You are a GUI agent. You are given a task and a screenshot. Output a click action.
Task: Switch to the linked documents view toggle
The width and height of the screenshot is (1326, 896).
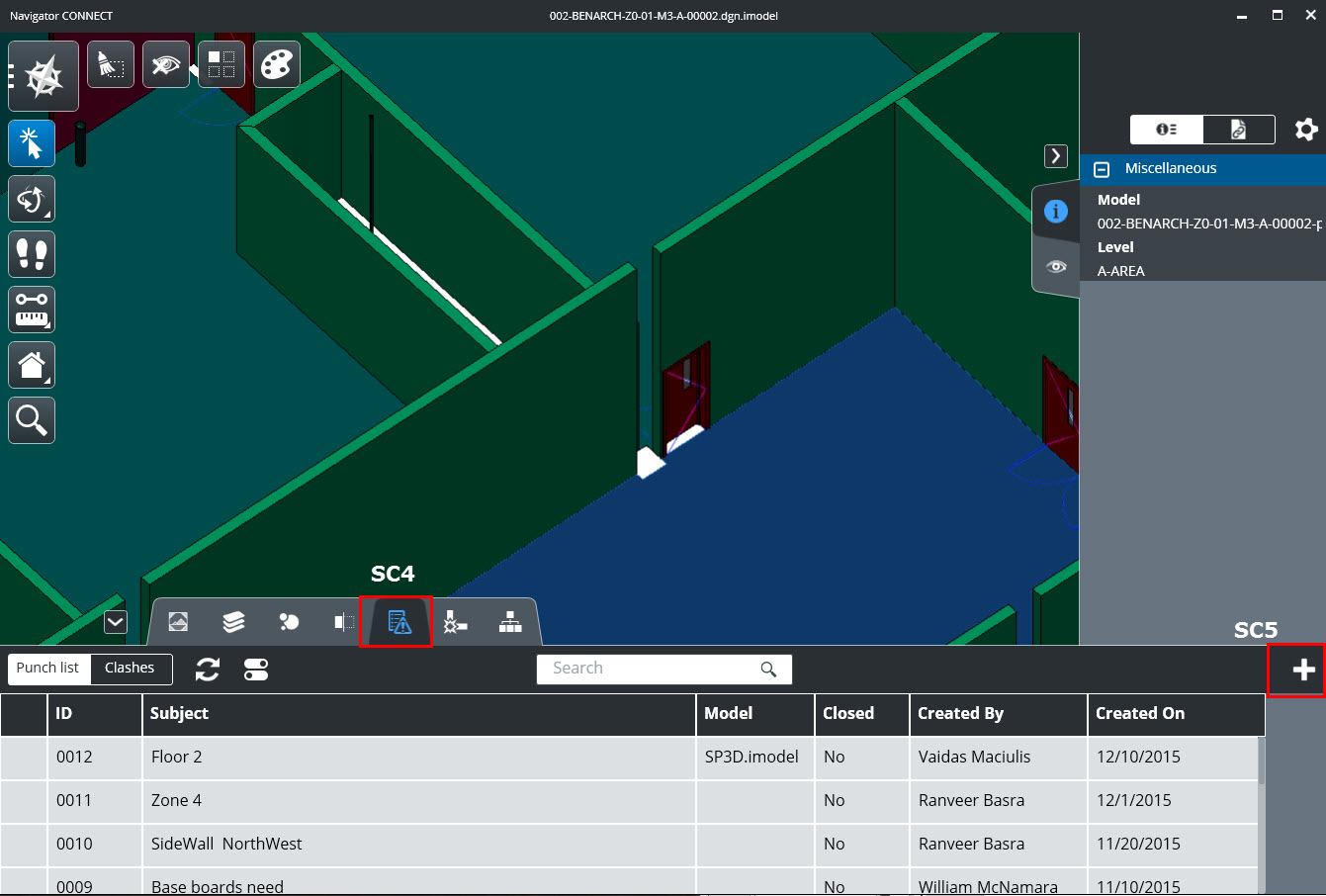[1239, 130]
